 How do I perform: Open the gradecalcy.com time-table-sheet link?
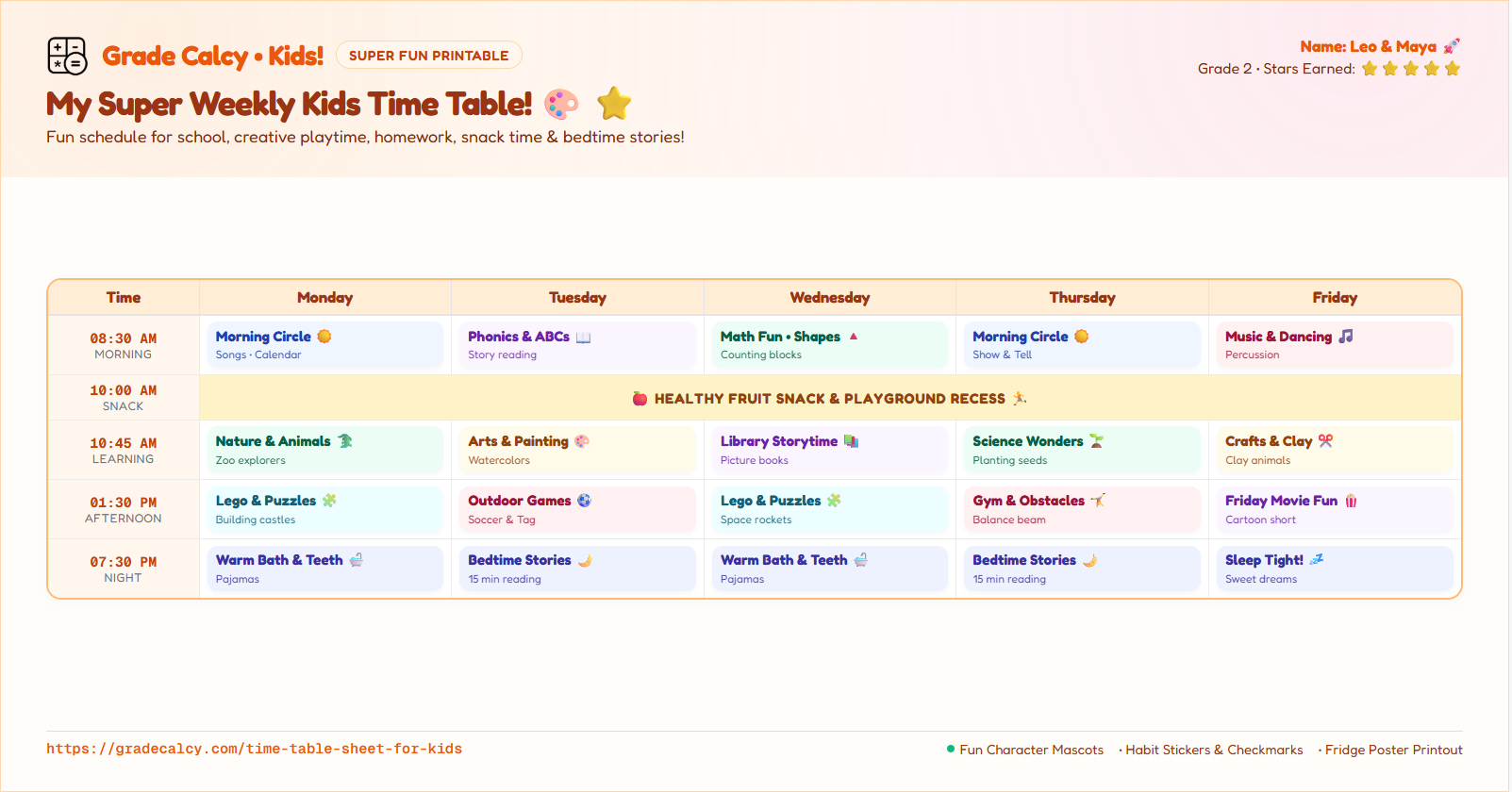255,750
